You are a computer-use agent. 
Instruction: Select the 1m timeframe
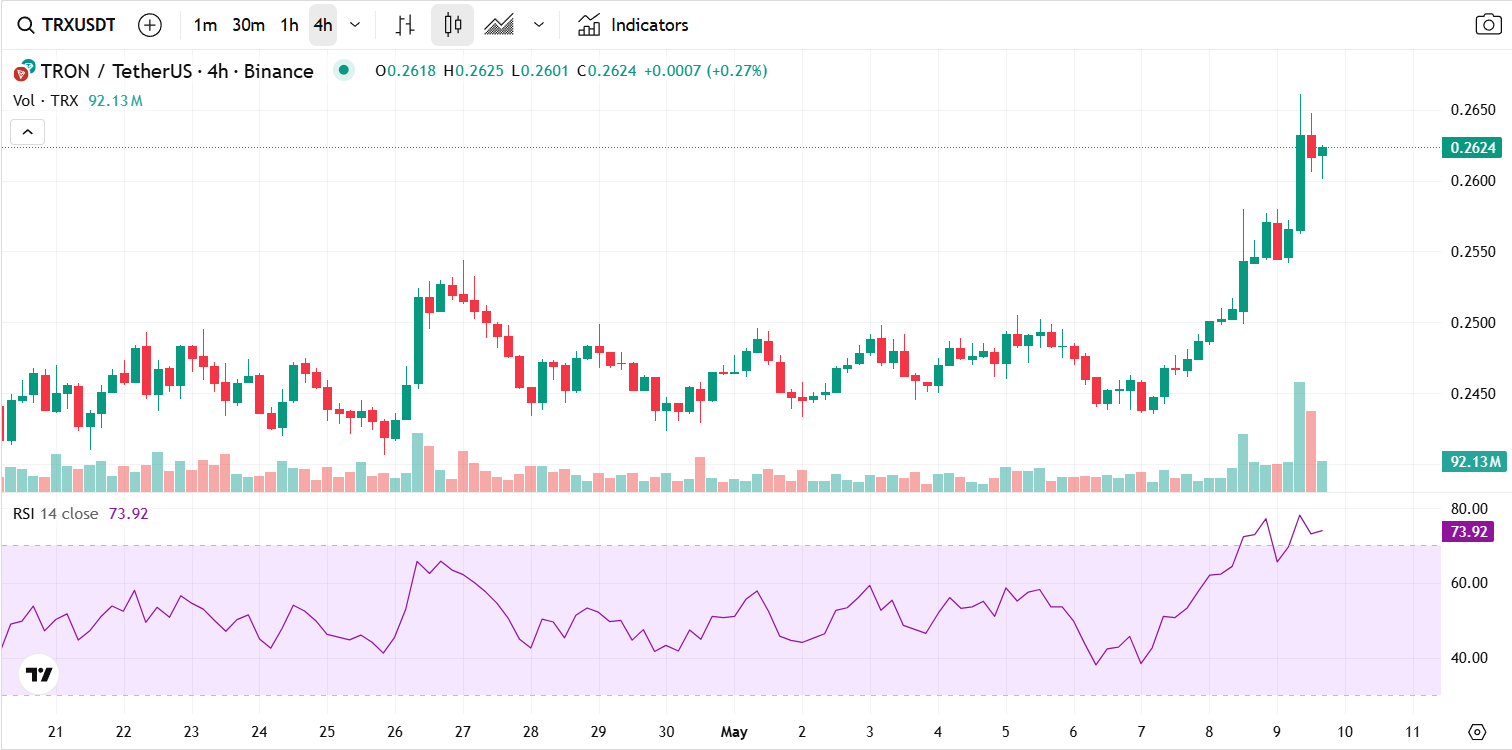205,25
